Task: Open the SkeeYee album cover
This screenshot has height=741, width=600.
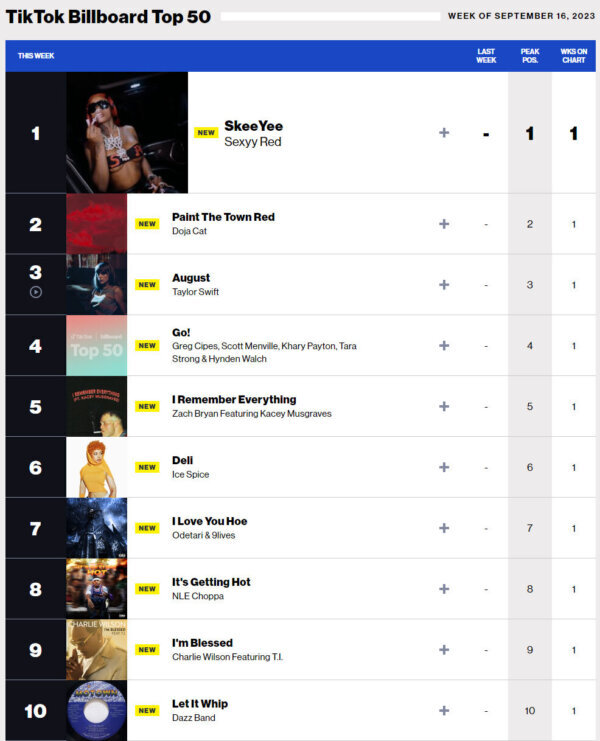Action: (x=127, y=133)
